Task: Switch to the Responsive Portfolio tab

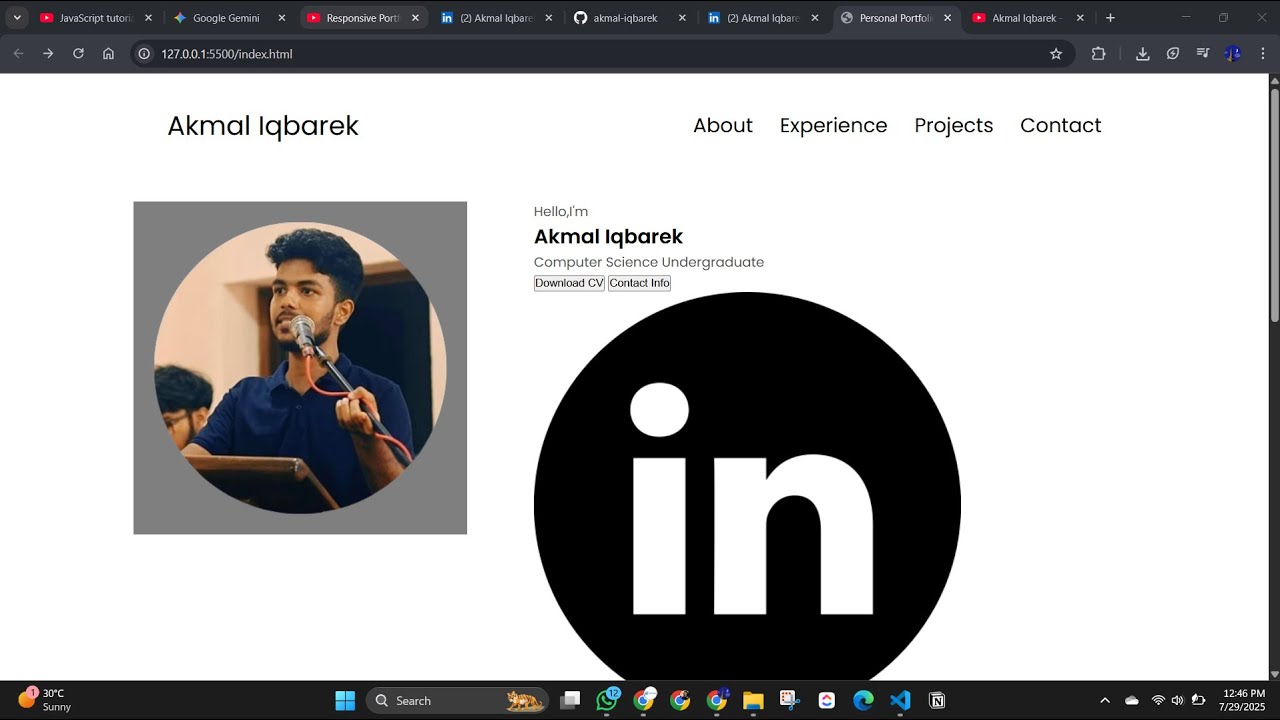Action: (364, 18)
